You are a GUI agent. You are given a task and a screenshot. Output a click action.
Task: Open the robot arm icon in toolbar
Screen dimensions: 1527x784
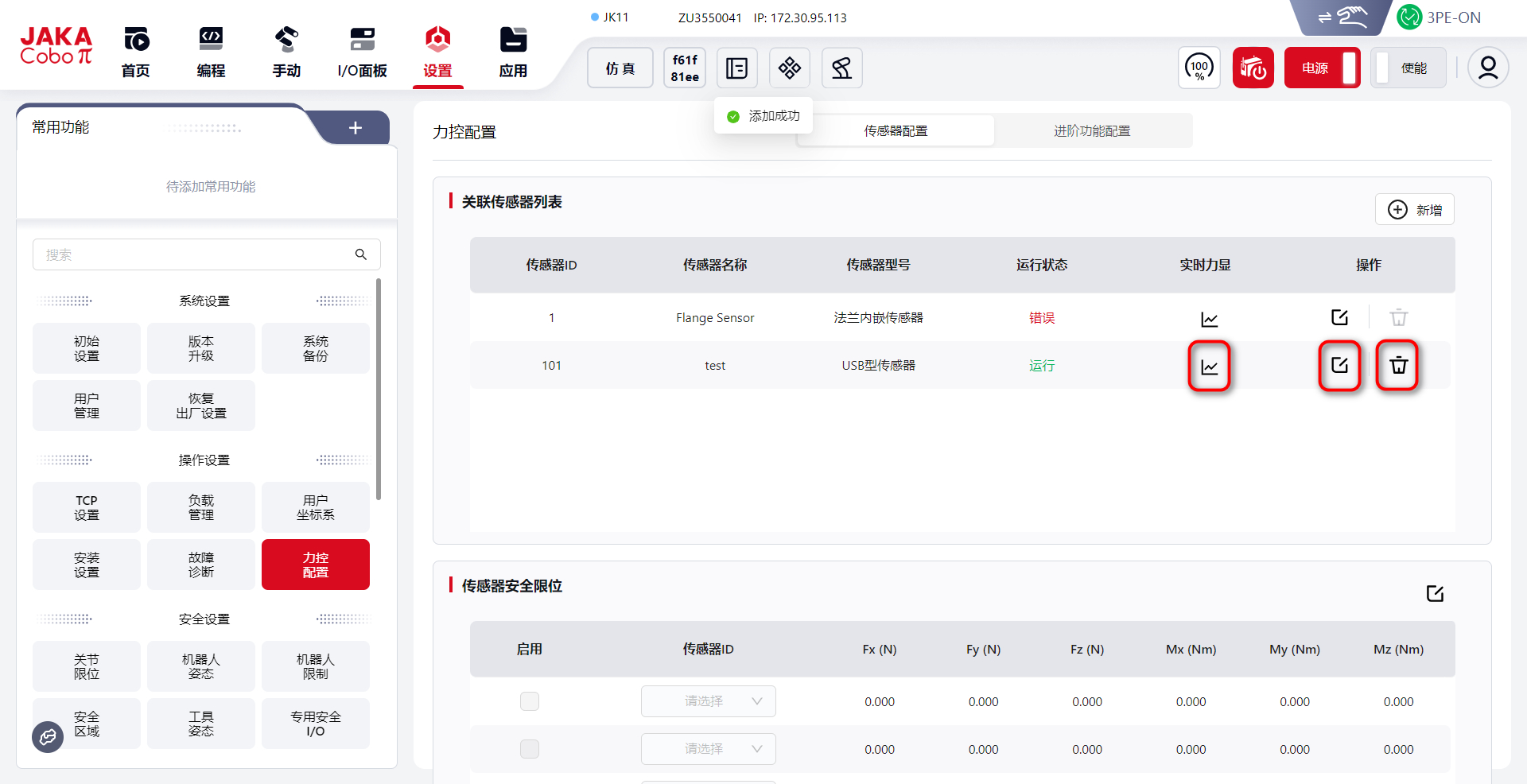[x=841, y=68]
